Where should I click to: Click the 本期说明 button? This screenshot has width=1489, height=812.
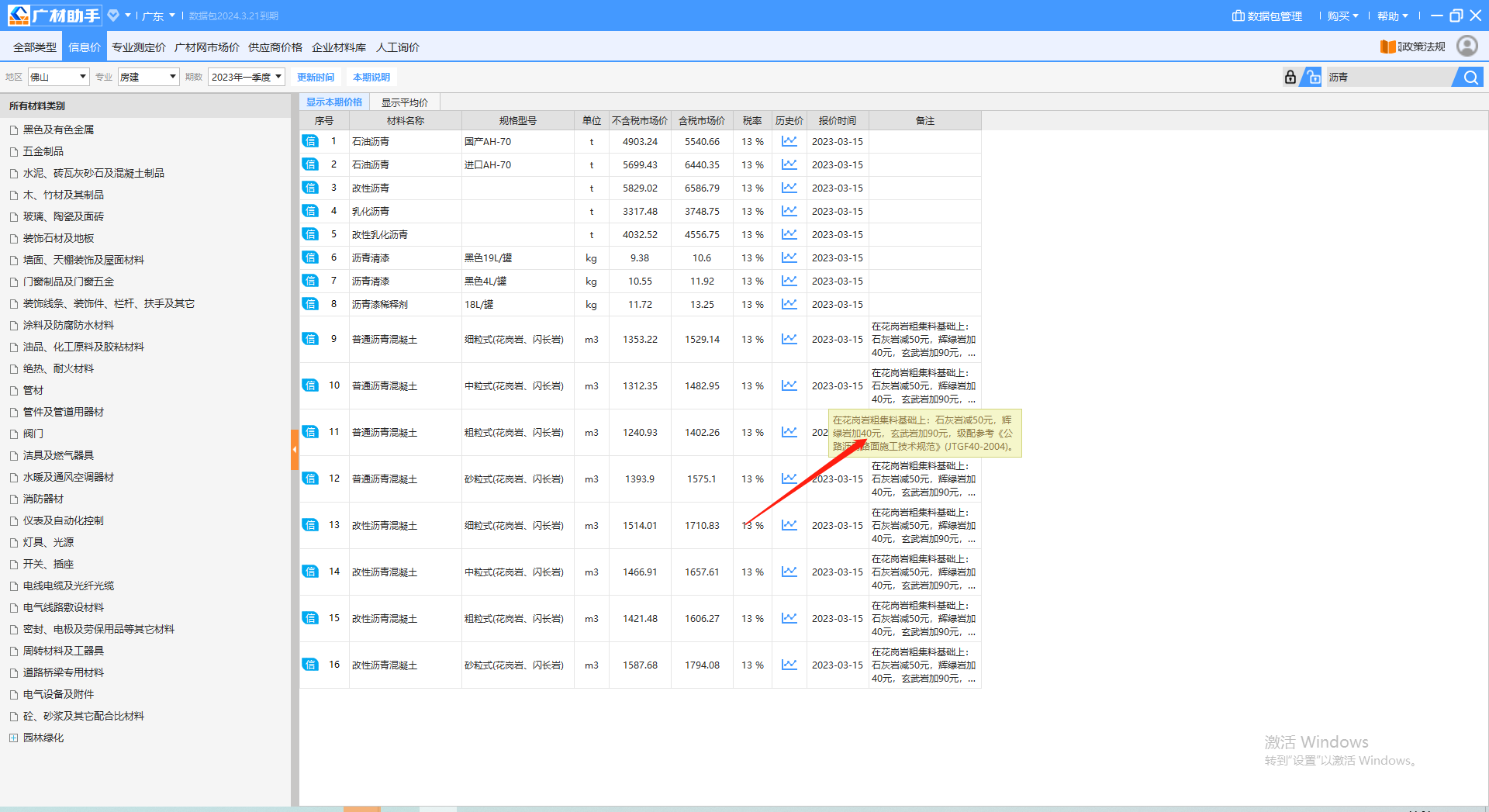(x=371, y=77)
